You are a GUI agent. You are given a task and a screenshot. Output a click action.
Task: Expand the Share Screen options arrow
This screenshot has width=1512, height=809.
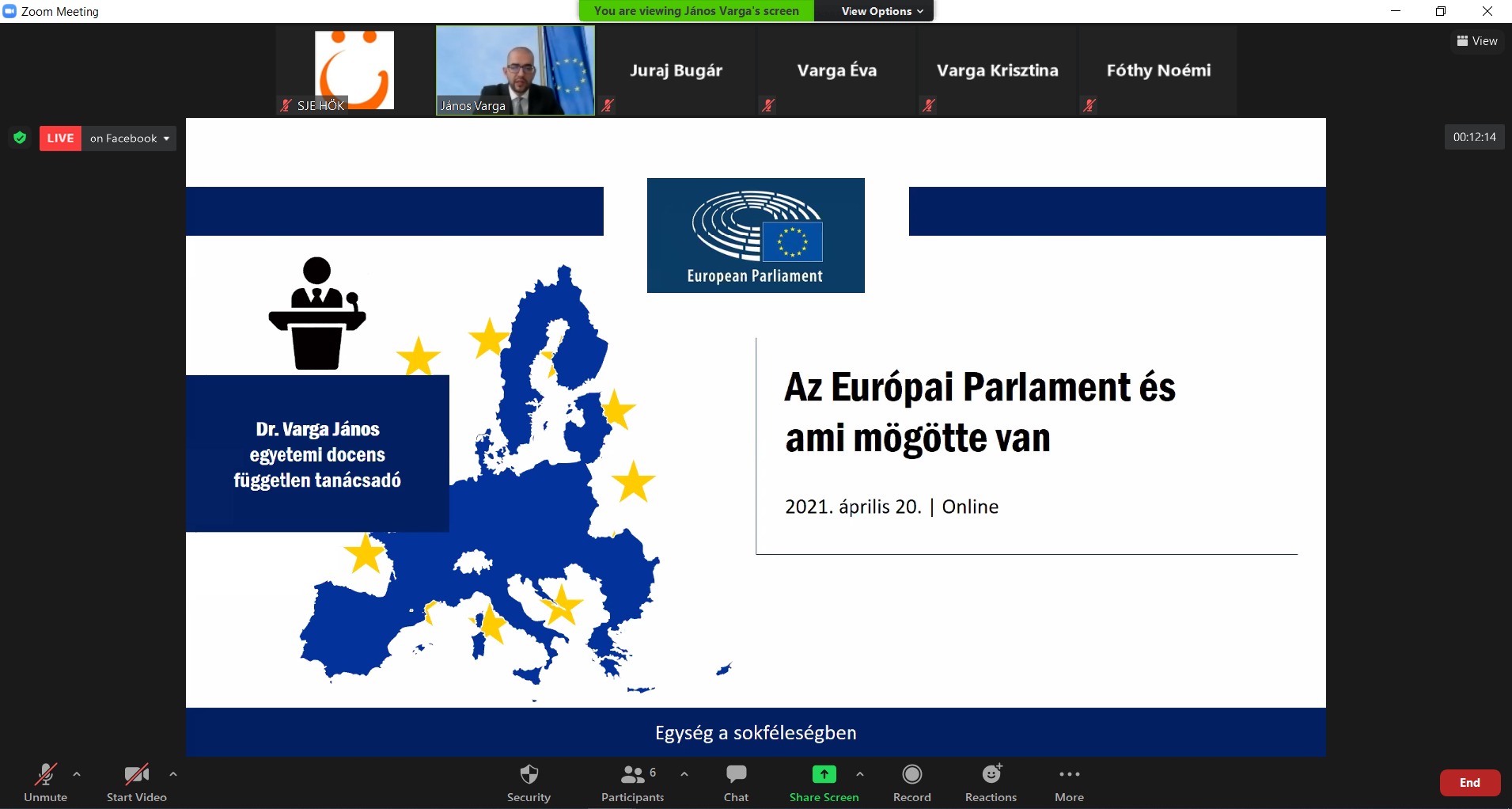860,774
